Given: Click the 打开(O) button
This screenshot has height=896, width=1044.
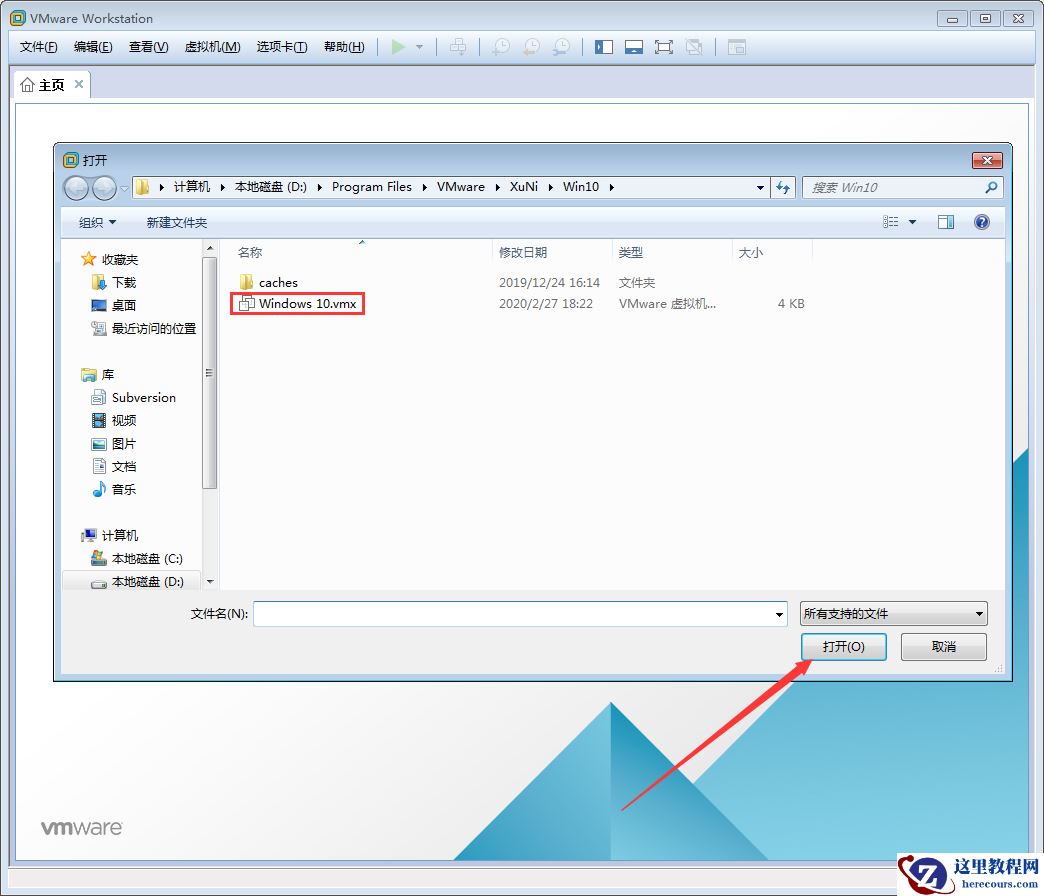Looking at the screenshot, I should click(844, 647).
